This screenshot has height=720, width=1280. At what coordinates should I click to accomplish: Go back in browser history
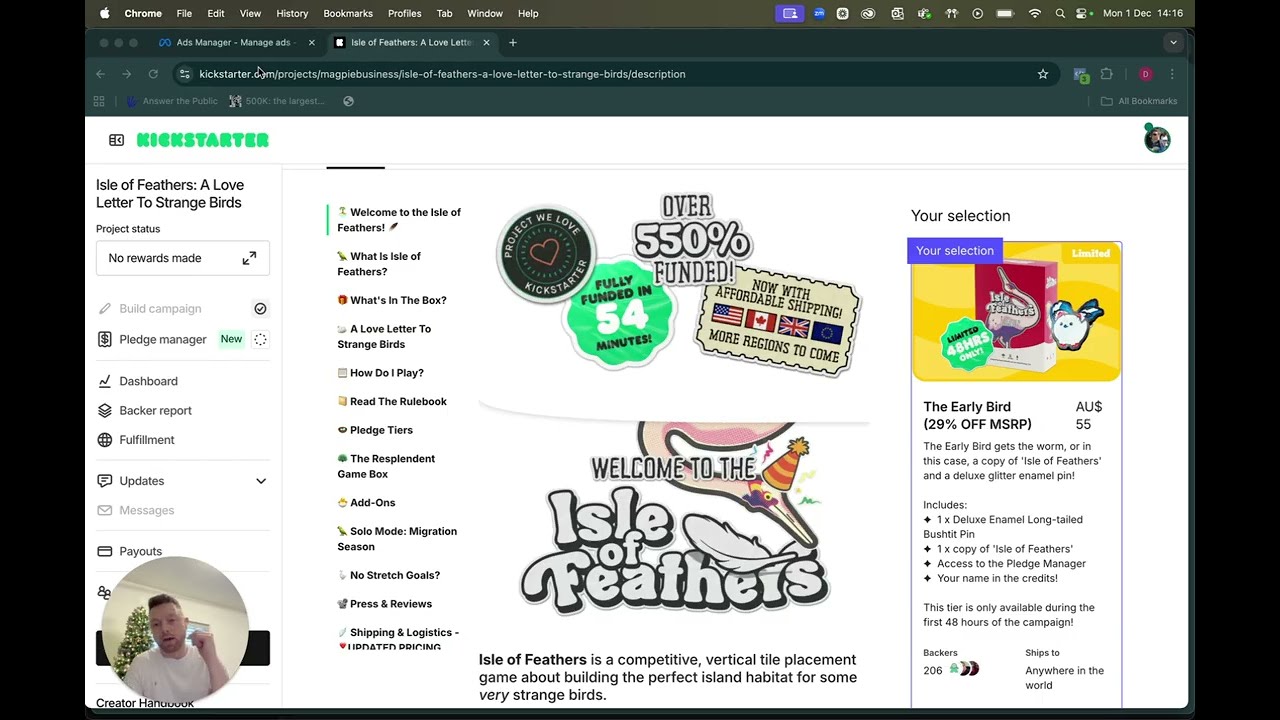point(100,74)
